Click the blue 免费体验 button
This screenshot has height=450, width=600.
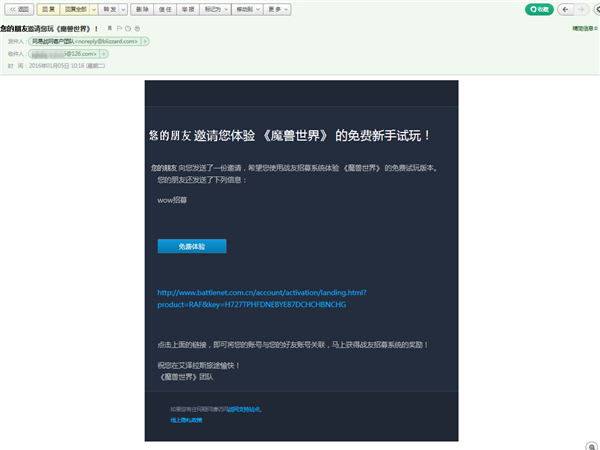coord(192,246)
